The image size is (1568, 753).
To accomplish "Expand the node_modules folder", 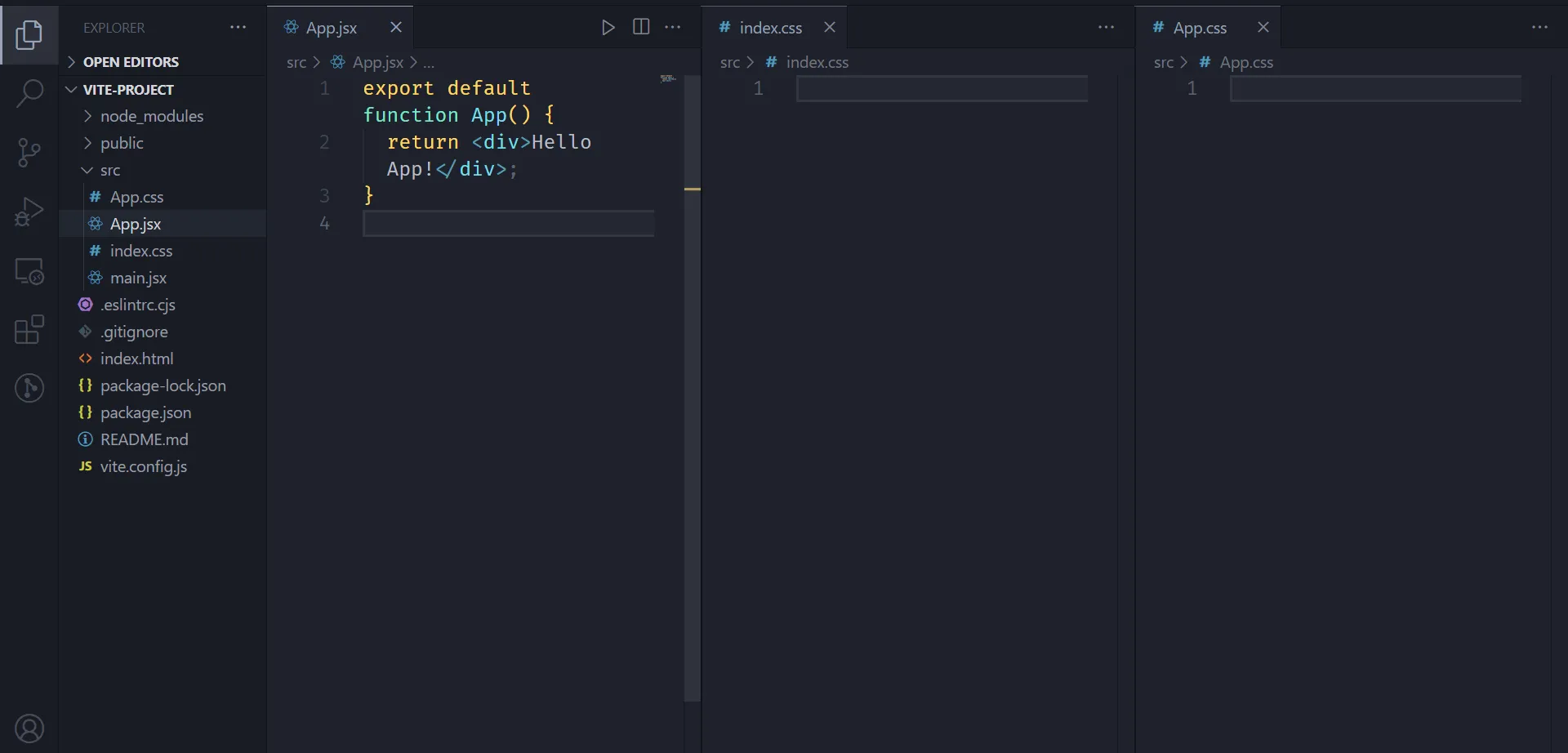I will (x=151, y=116).
